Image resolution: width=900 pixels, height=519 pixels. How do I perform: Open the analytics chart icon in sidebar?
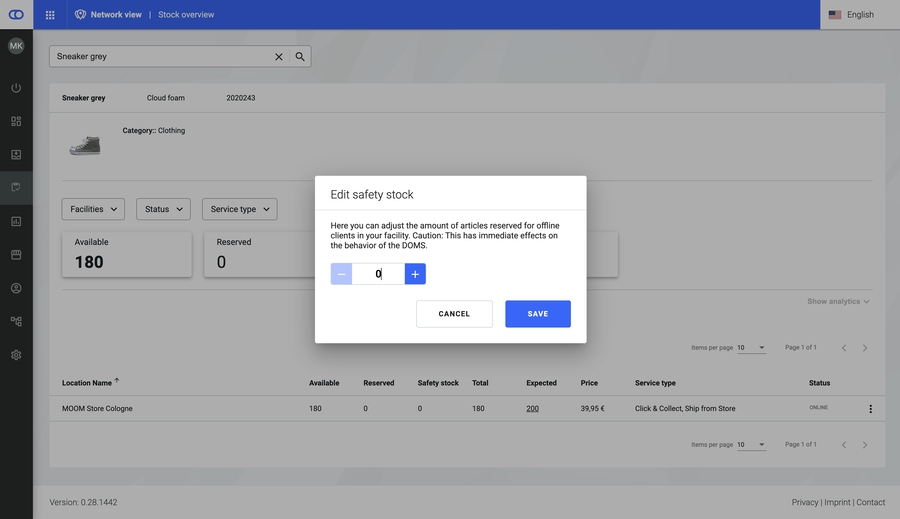pyautogui.click(x=16, y=221)
